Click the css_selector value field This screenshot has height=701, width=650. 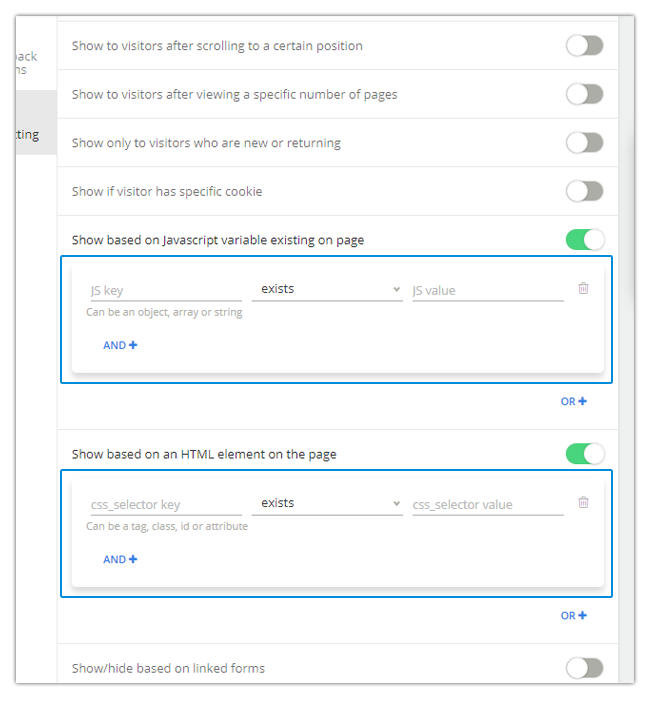pos(487,505)
